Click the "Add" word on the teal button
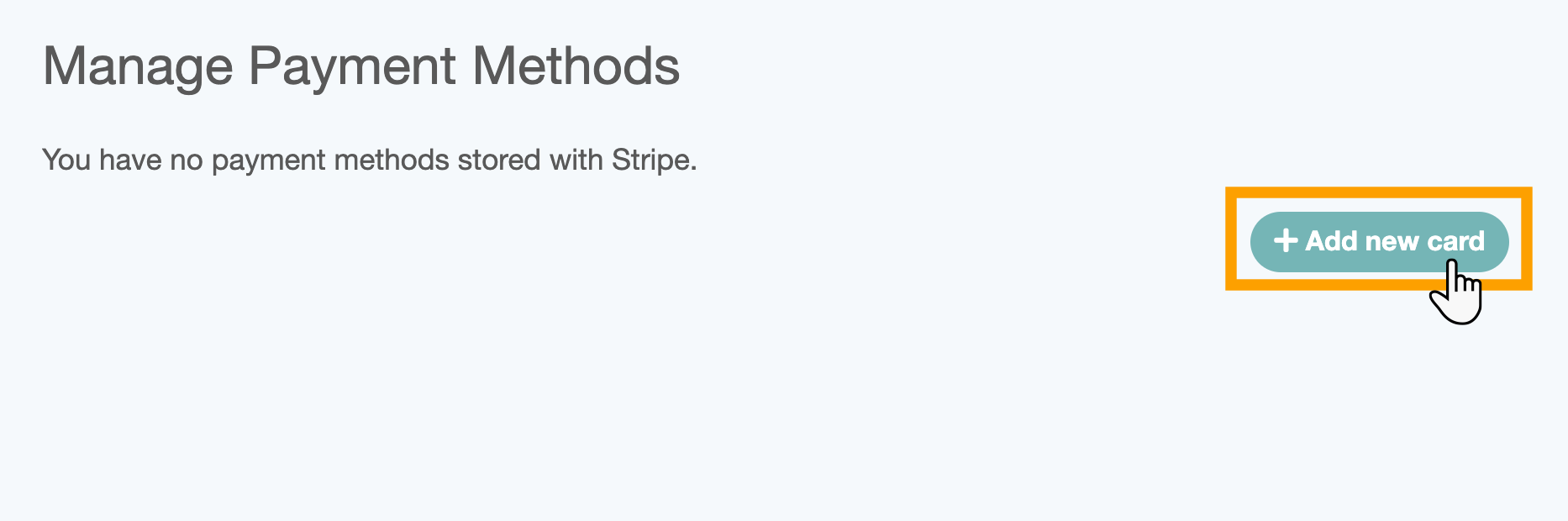The image size is (1568, 521). pos(1331,241)
